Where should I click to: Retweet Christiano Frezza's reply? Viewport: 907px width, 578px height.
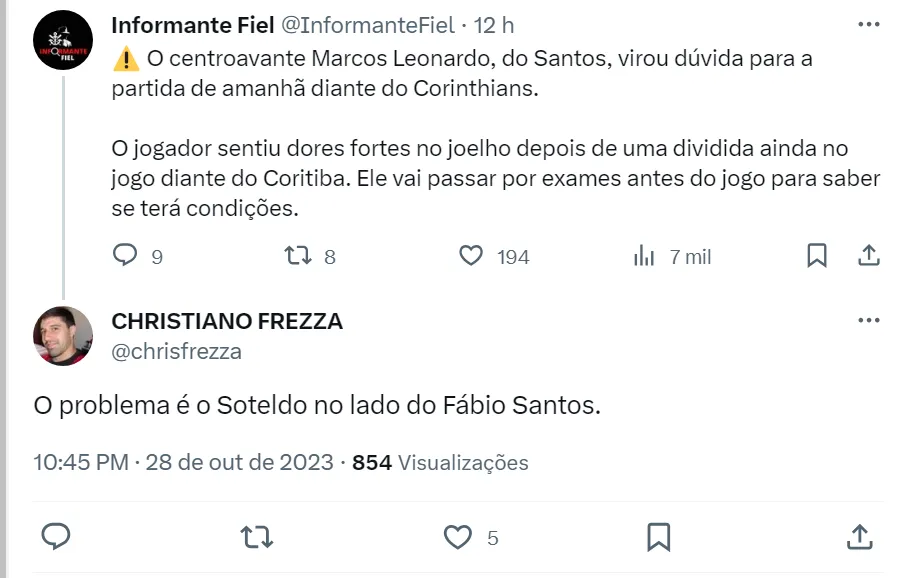[x=257, y=537]
